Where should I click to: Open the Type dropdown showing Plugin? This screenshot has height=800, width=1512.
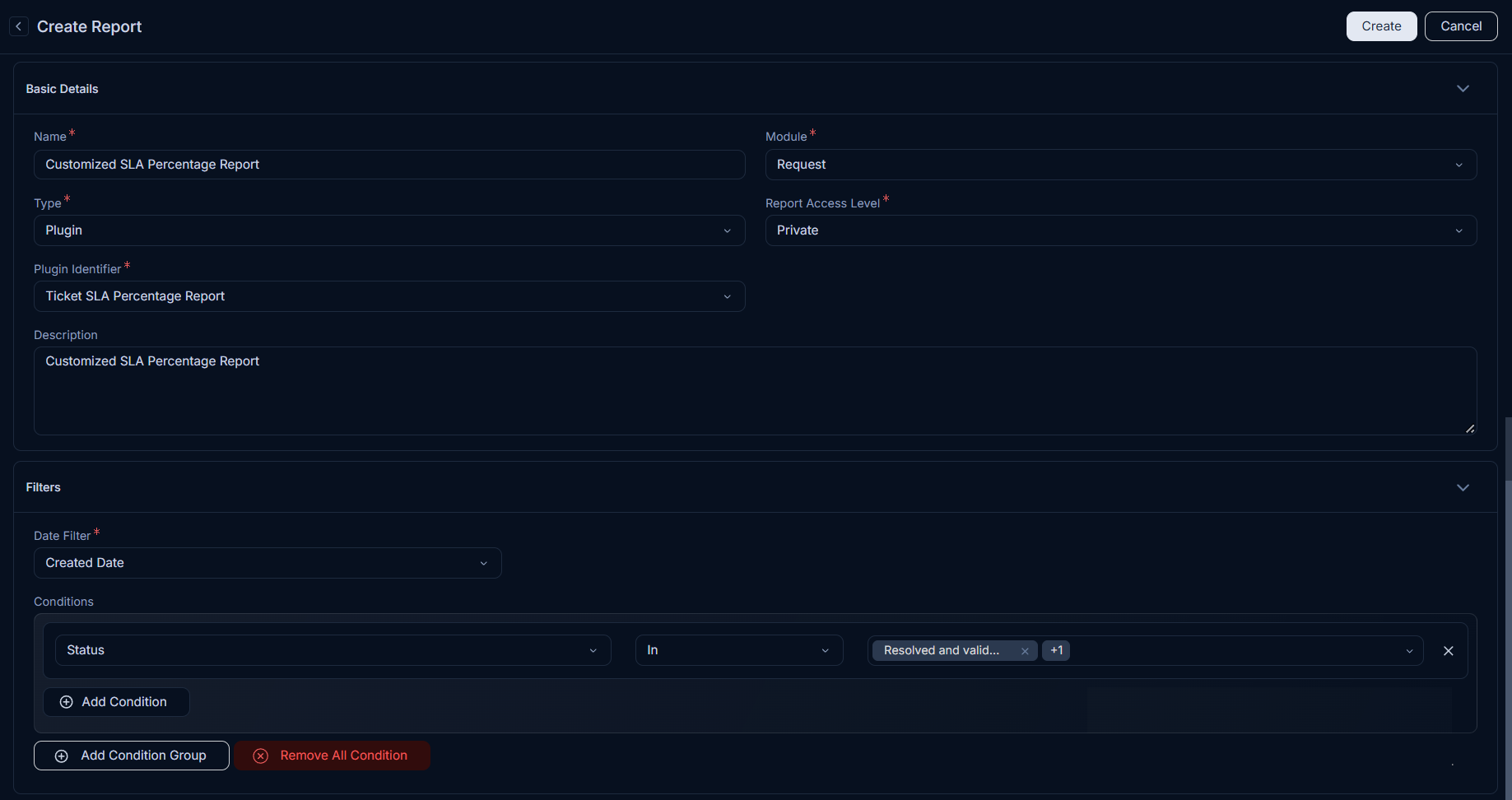point(389,230)
